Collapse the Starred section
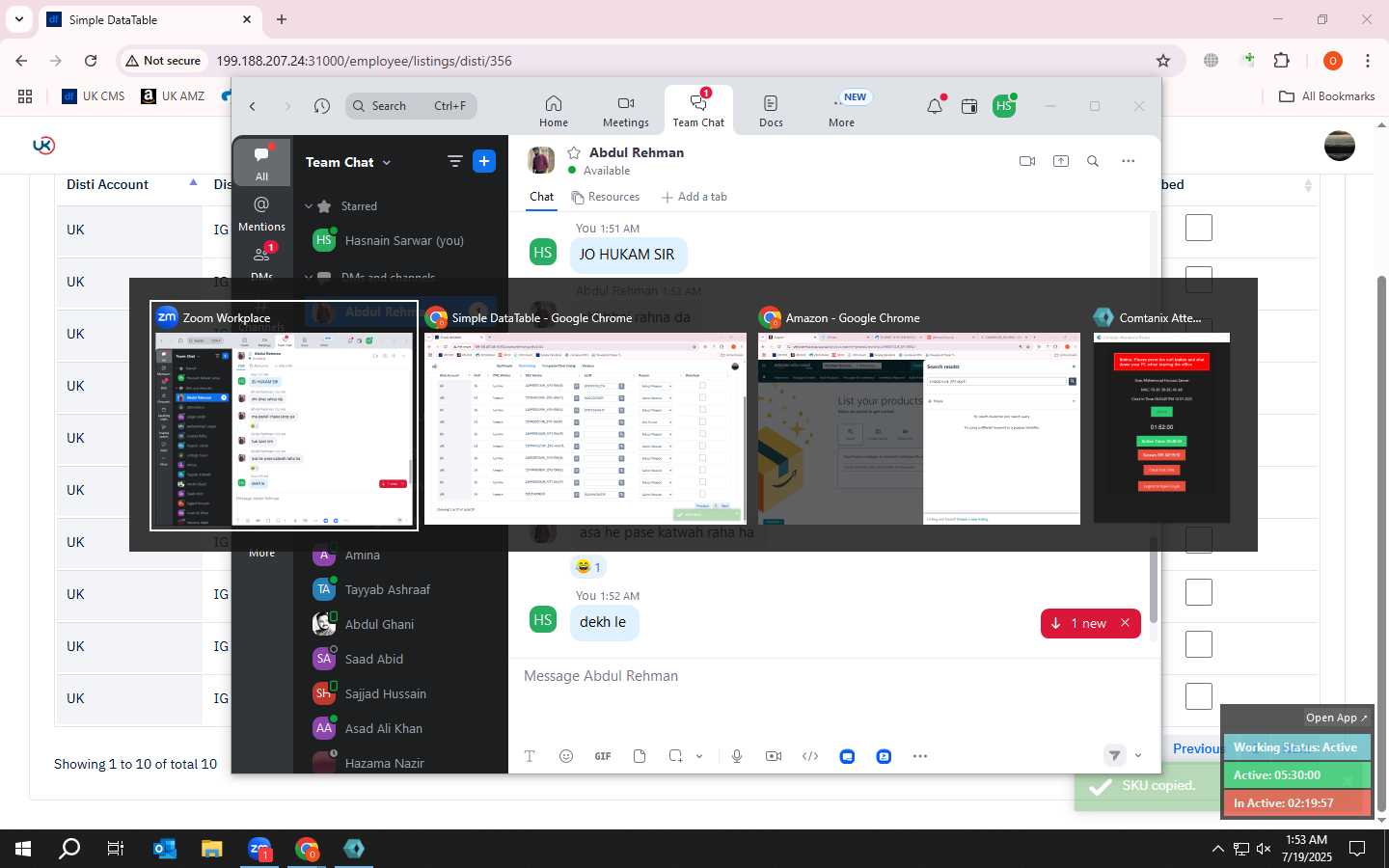The image size is (1389, 868). tap(309, 206)
